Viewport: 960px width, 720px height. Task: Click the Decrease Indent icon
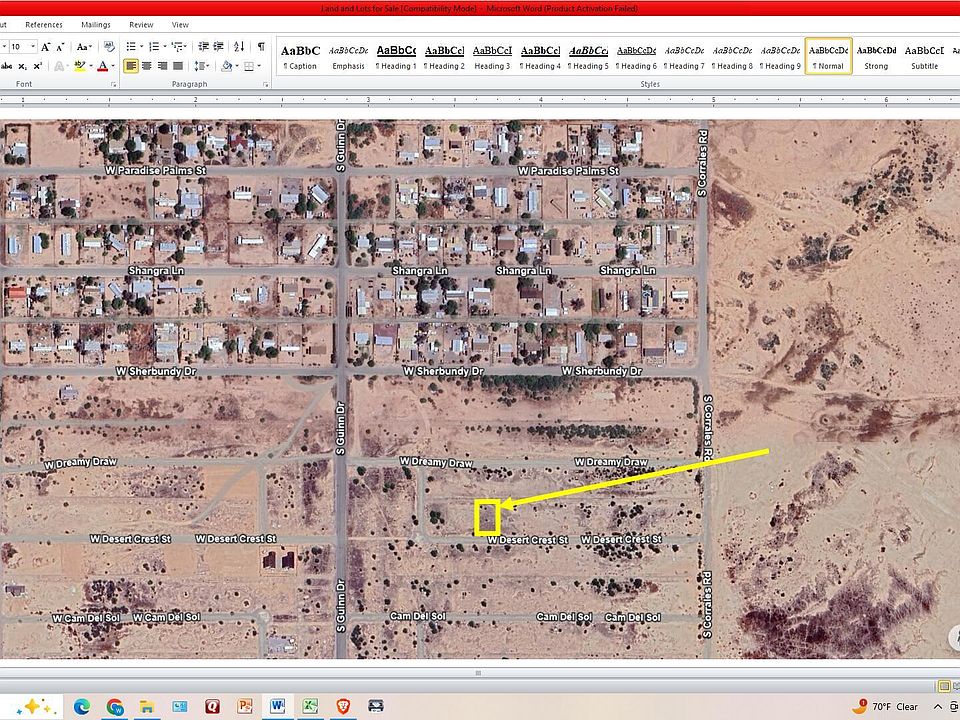[204, 47]
